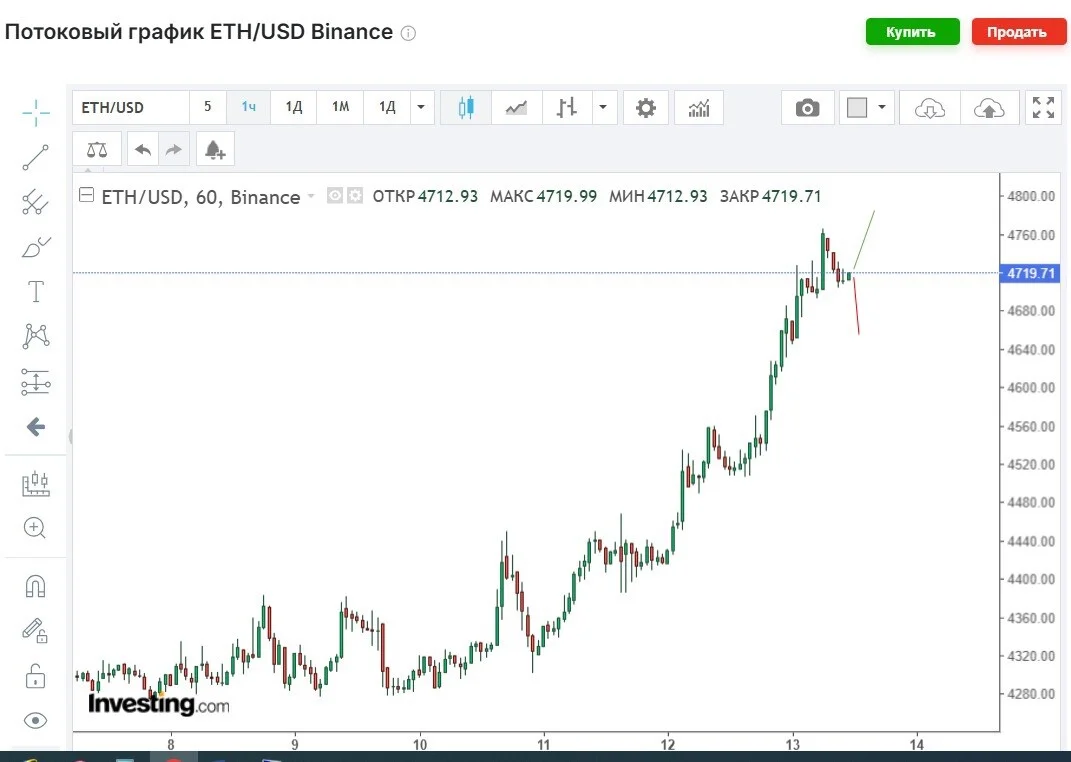Image resolution: width=1071 pixels, height=762 pixels.
Task: Switch to area line chart style
Action: [x=516, y=108]
